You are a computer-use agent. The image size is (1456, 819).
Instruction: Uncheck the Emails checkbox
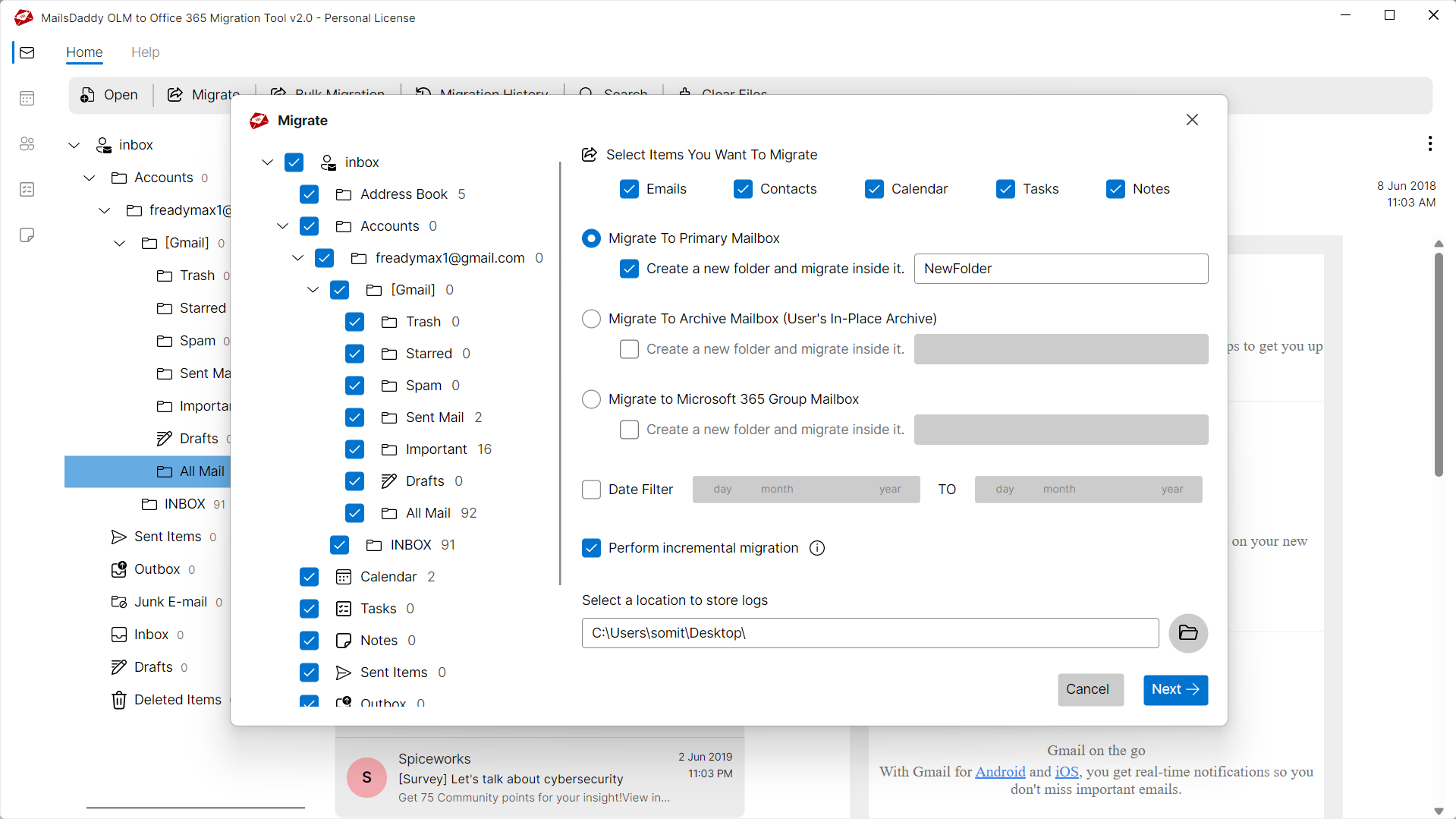pyautogui.click(x=629, y=189)
